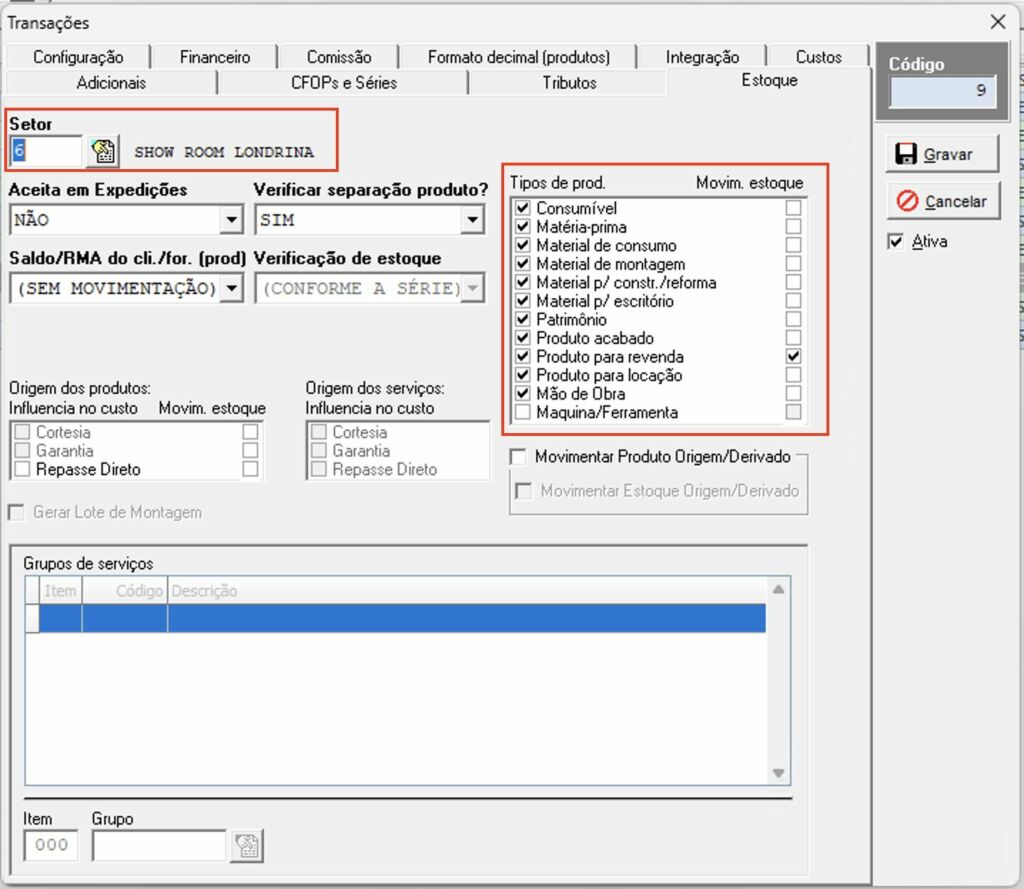Enable stock movement for Mão de Obra

(793, 393)
